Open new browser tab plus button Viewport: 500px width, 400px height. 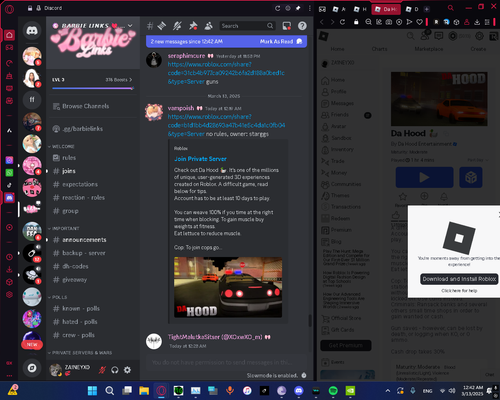(427, 9)
